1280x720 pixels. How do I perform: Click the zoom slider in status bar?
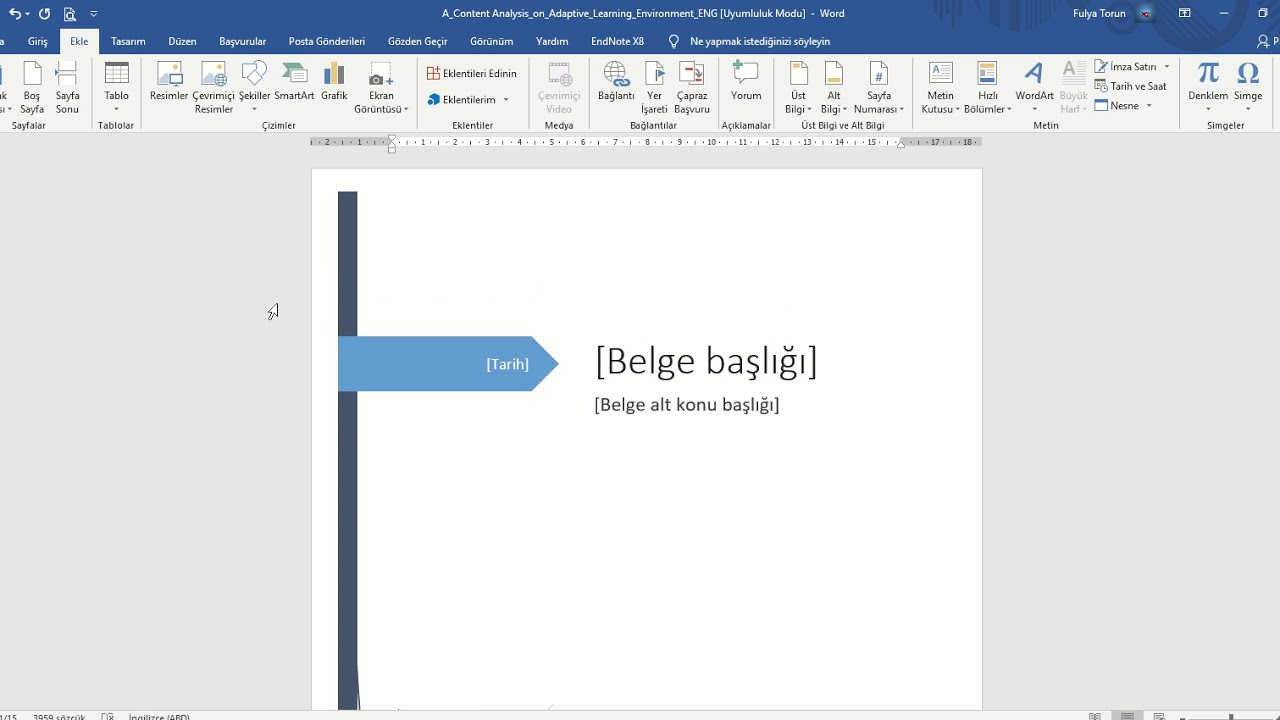click(1230, 716)
